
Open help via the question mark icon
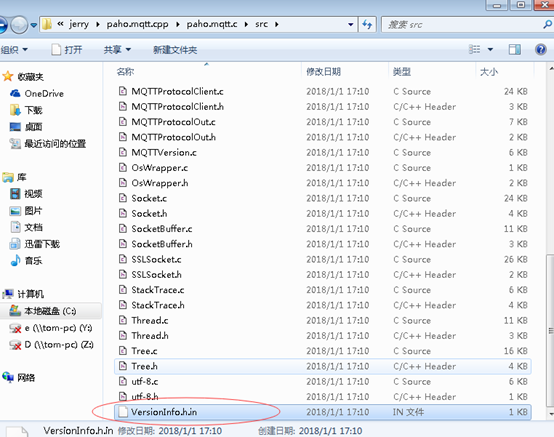click(x=541, y=49)
